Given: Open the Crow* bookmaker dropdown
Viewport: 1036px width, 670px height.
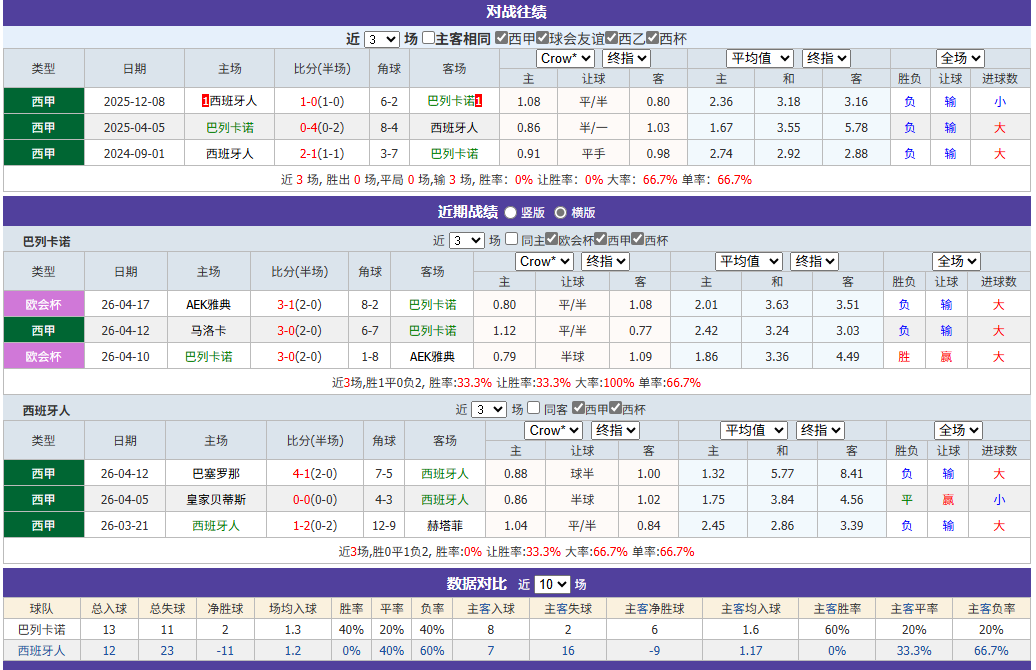Looking at the screenshot, I should tap(564, 58).
